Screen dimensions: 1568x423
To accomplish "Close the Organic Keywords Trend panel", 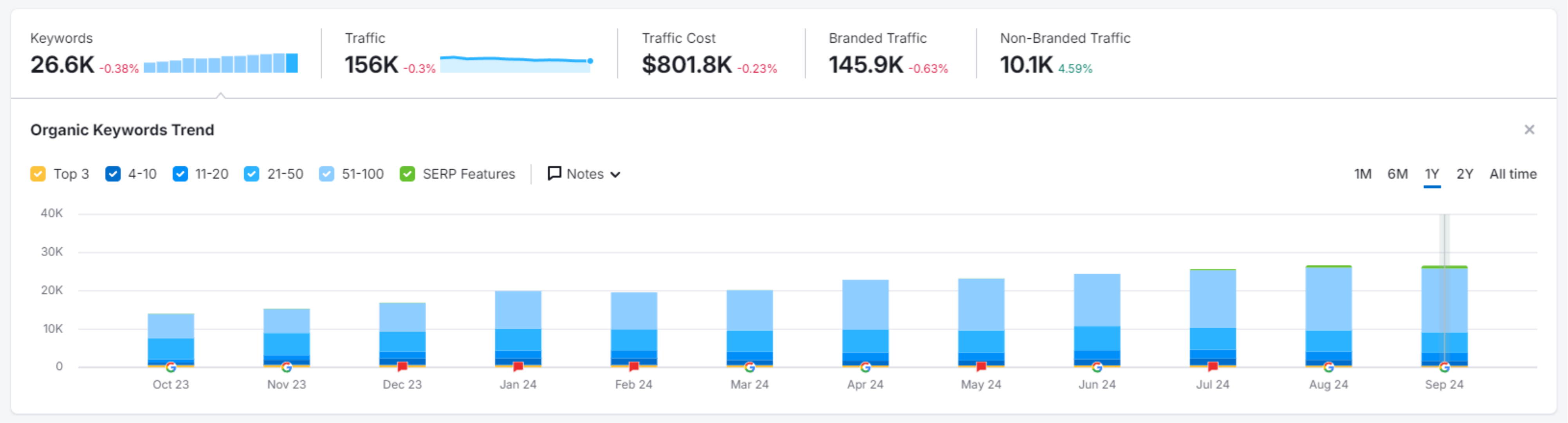I will pos(1529,130).
